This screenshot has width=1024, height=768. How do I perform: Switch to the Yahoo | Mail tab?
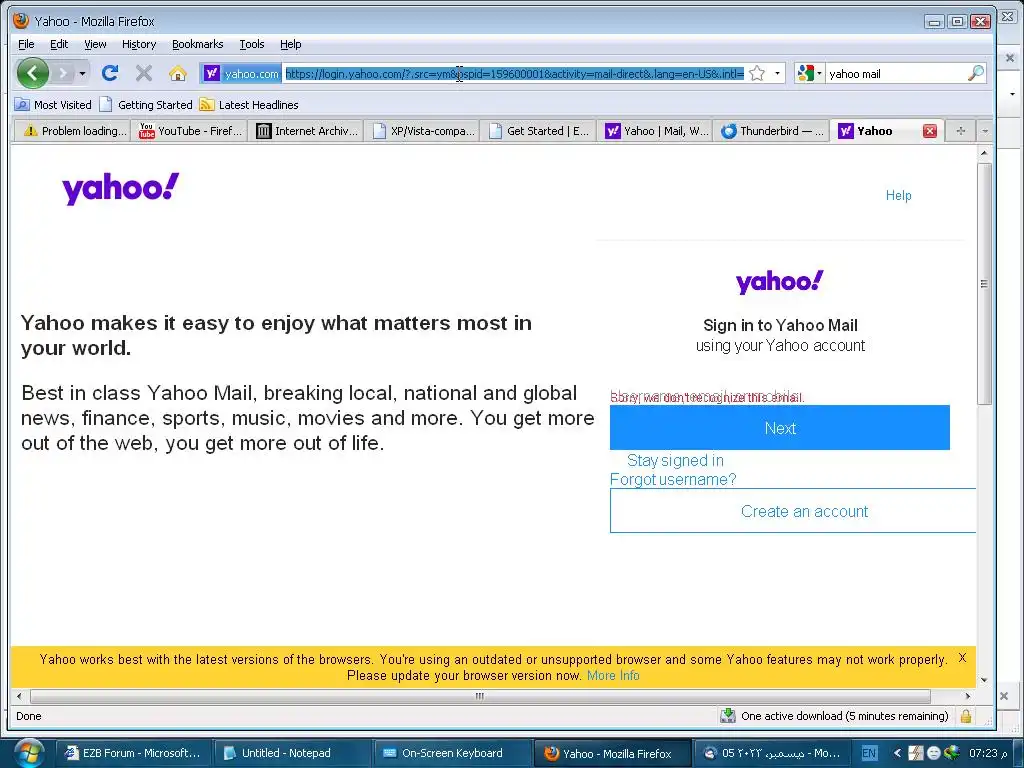[x=655, y=131]
